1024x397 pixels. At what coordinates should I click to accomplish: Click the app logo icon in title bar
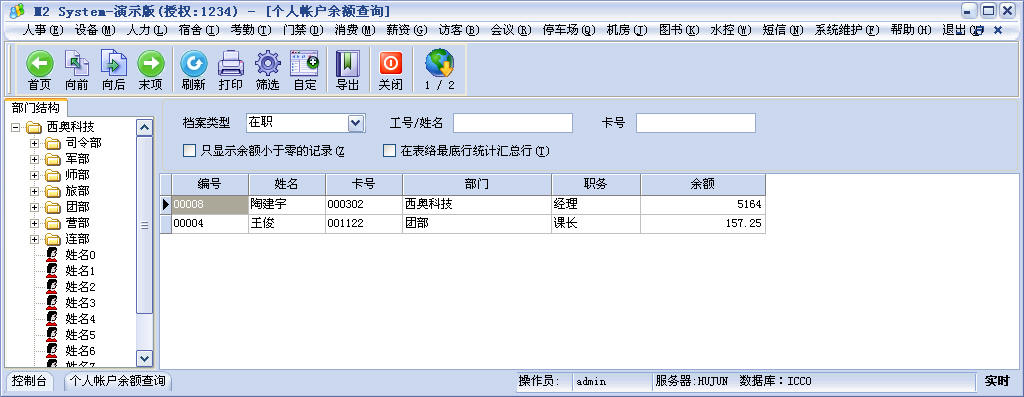click(x=18, y=11)
